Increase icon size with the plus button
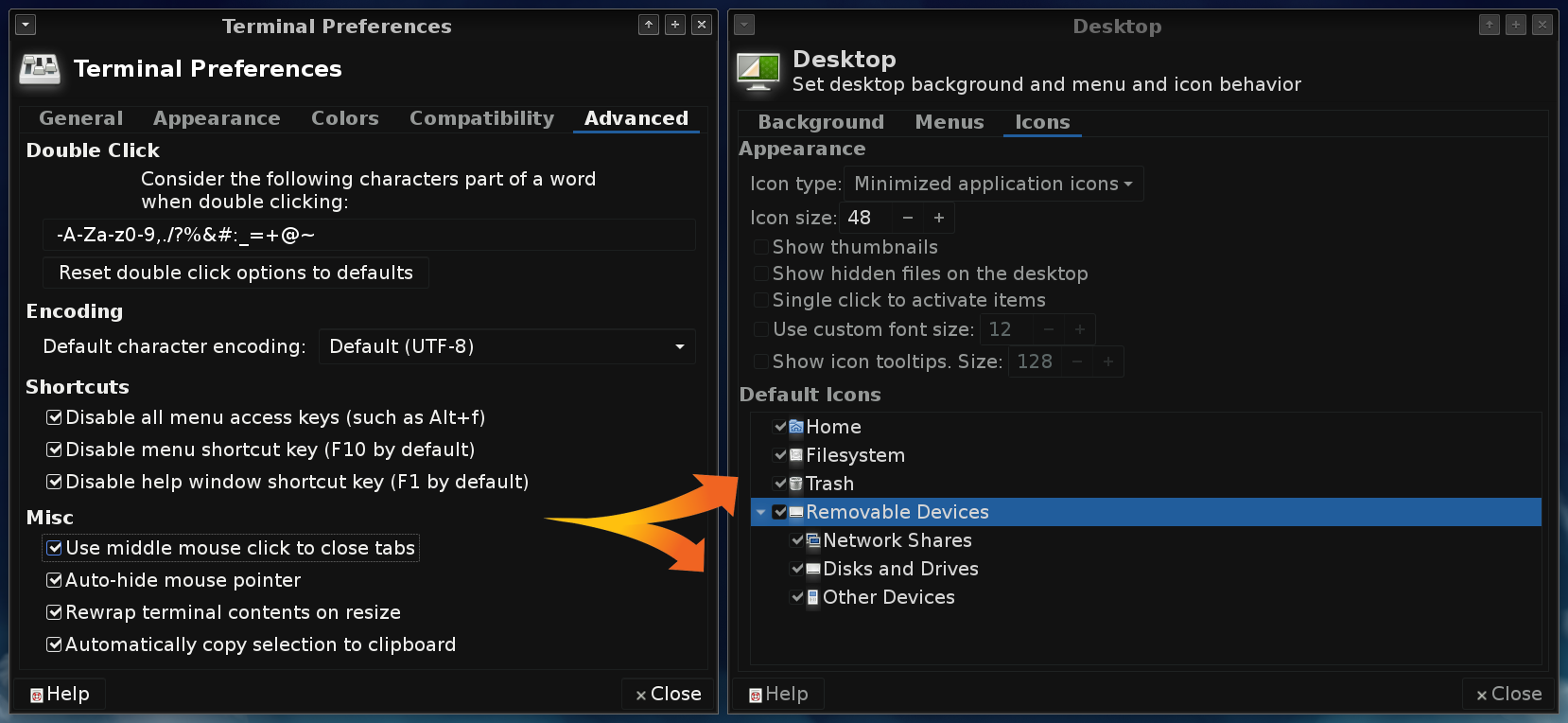Image resolution: width=1568 pixels, height=723 pixels. tap(939, 218)
